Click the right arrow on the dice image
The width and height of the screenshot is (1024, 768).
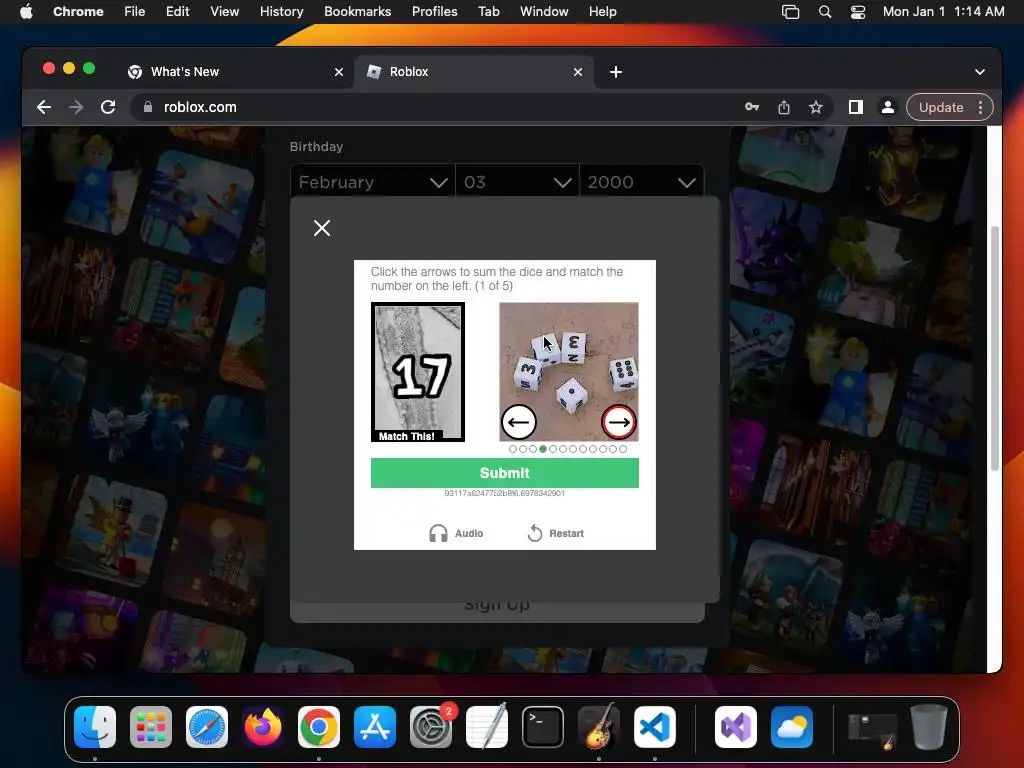[618, 422]
